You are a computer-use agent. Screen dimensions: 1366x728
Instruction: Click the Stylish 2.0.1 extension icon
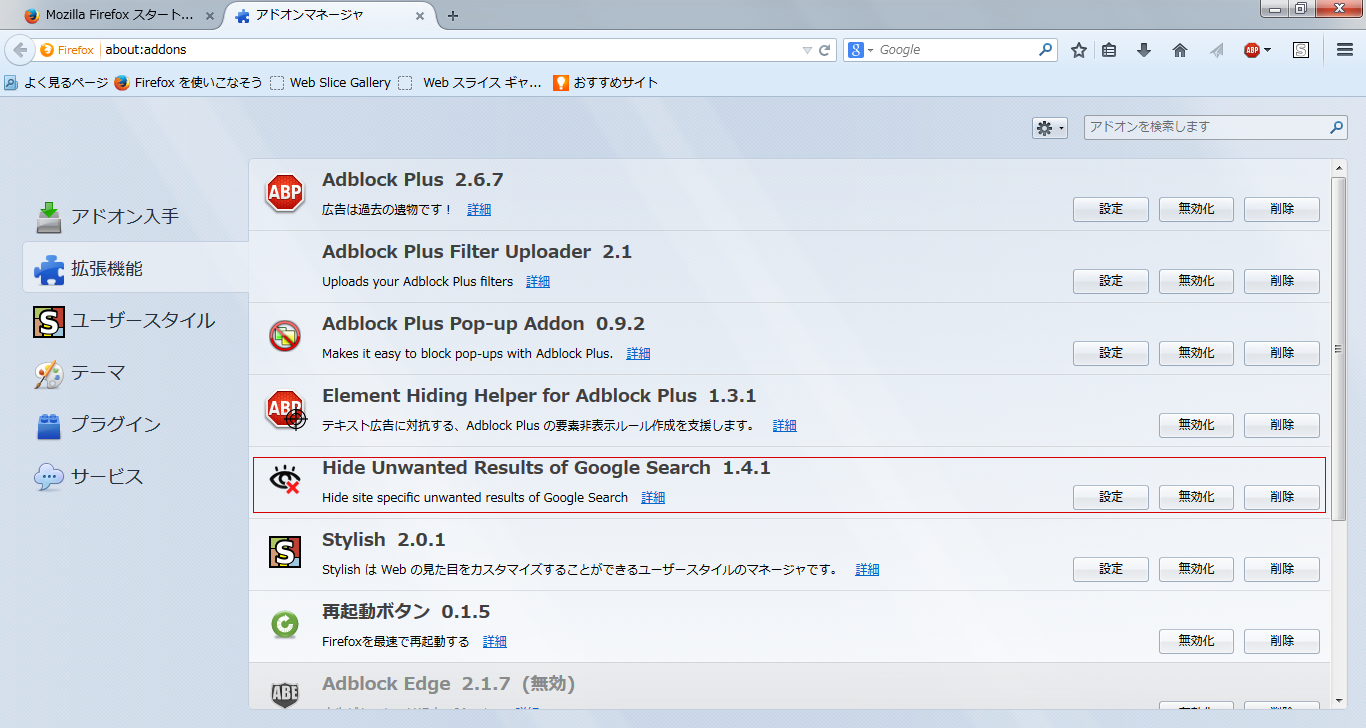point(285,553)
